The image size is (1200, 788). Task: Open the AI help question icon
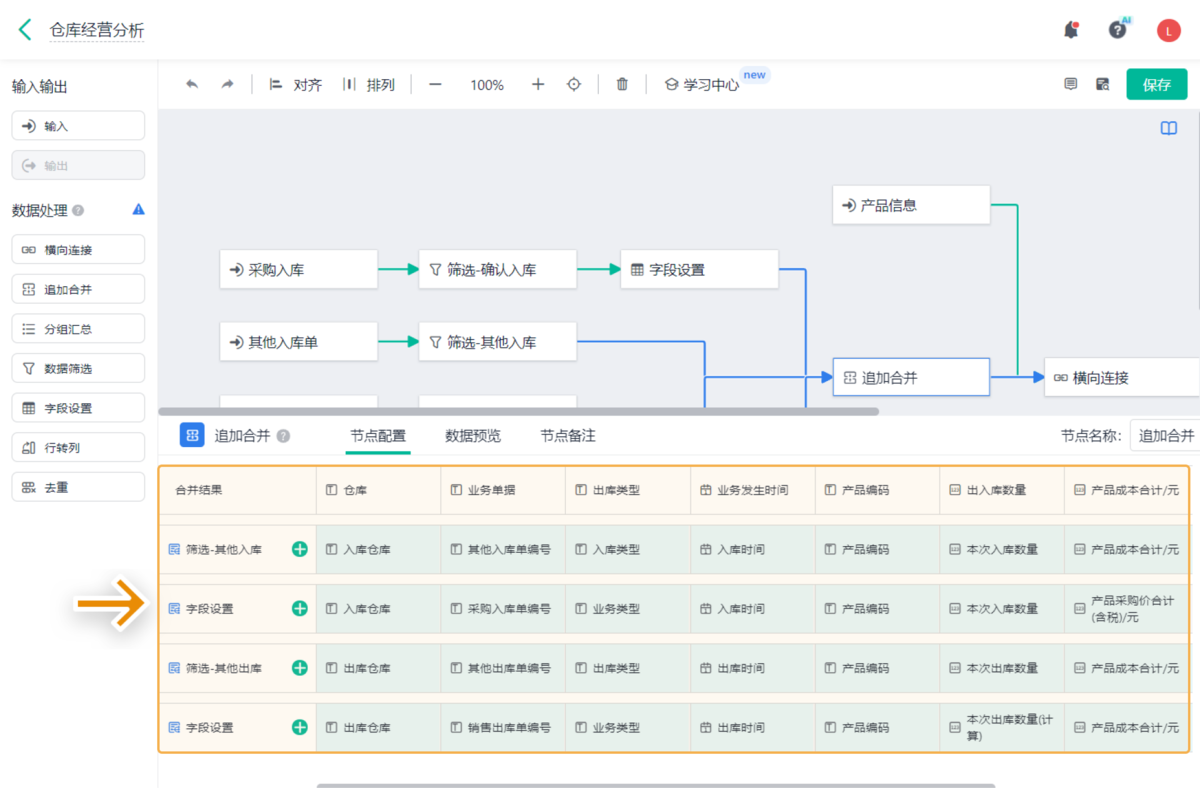[x=1118, y=30]
